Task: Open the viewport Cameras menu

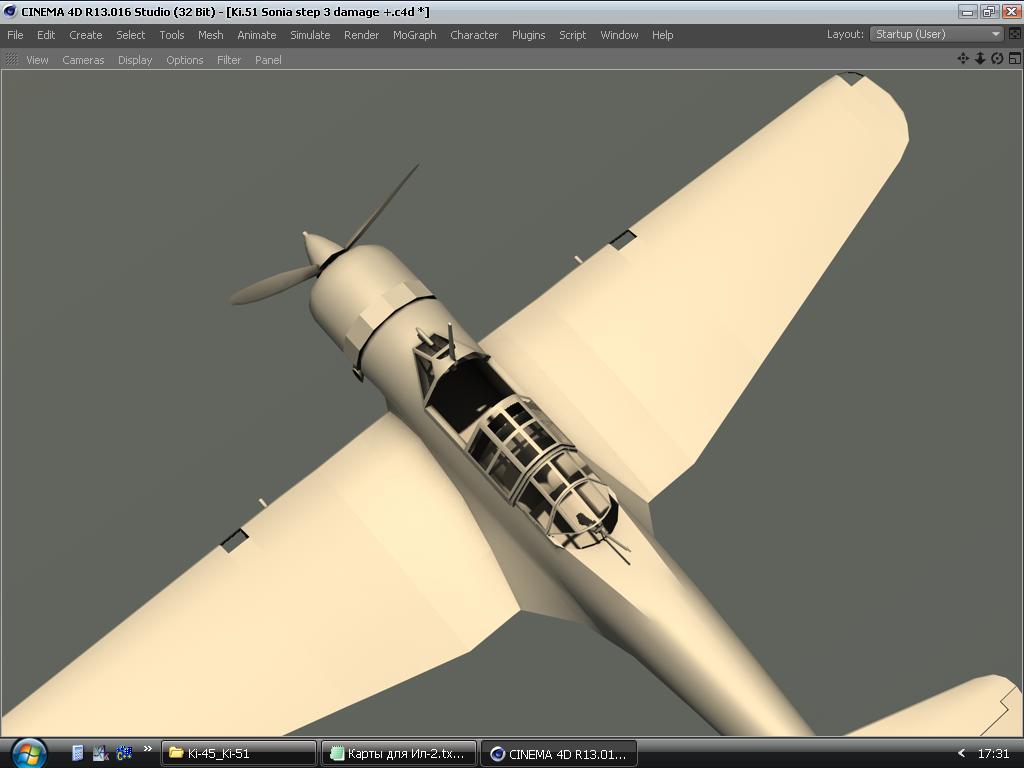Action: pos(83,60)
